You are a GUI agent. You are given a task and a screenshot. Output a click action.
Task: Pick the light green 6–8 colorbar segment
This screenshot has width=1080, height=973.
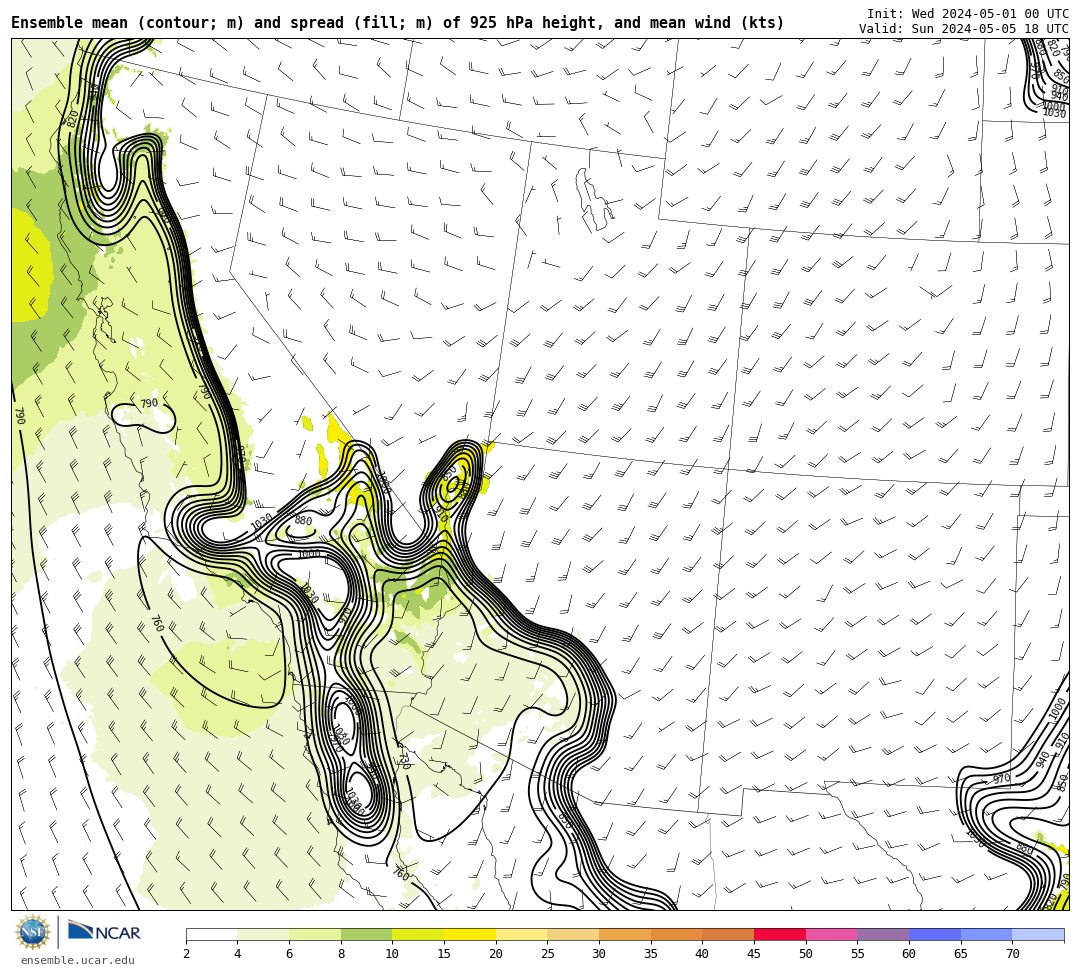coord(315,934)
